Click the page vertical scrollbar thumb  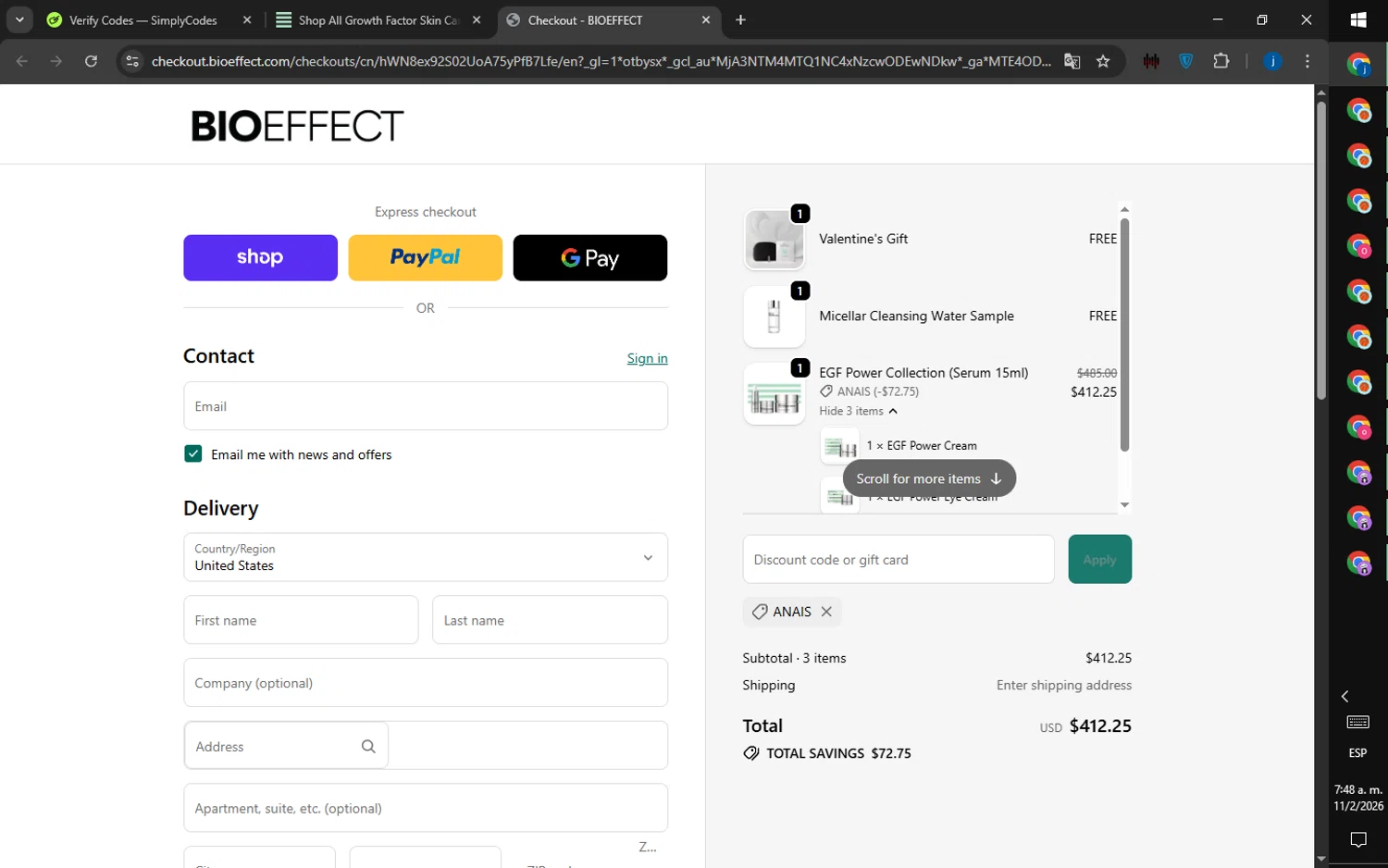(1321, 250)
